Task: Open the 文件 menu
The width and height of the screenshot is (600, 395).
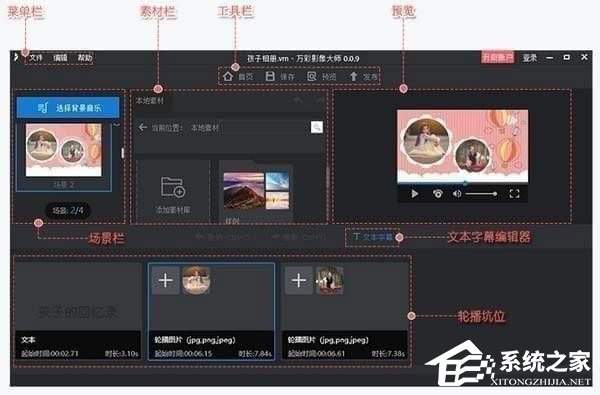Action: (36, 58)
